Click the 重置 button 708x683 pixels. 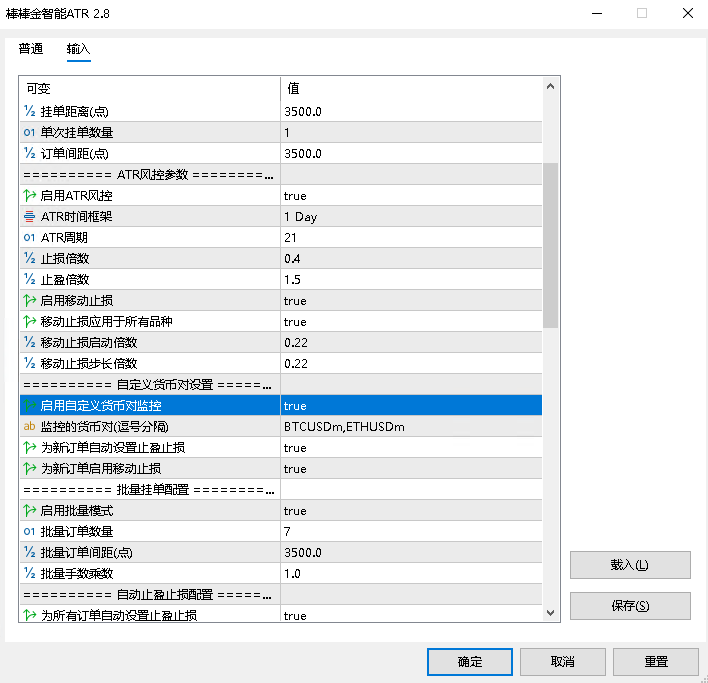pos(656,662)
